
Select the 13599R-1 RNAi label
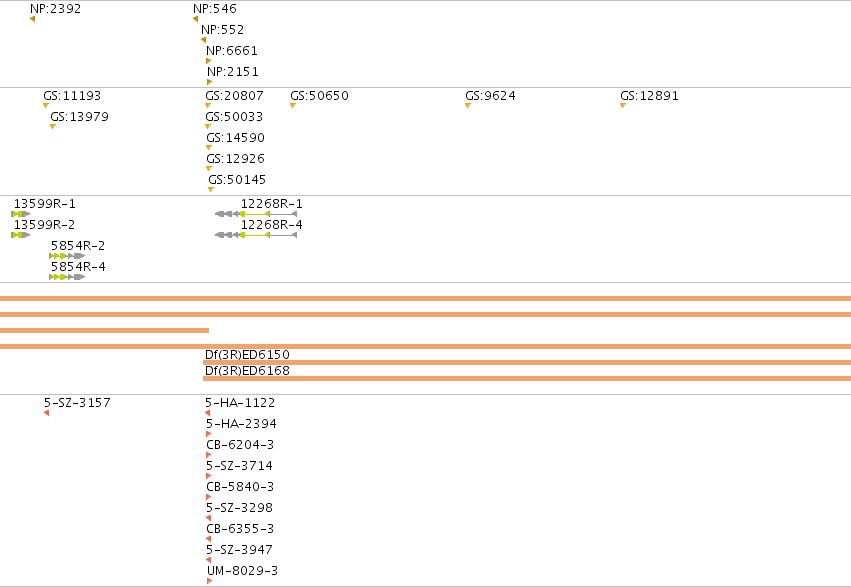45,204
